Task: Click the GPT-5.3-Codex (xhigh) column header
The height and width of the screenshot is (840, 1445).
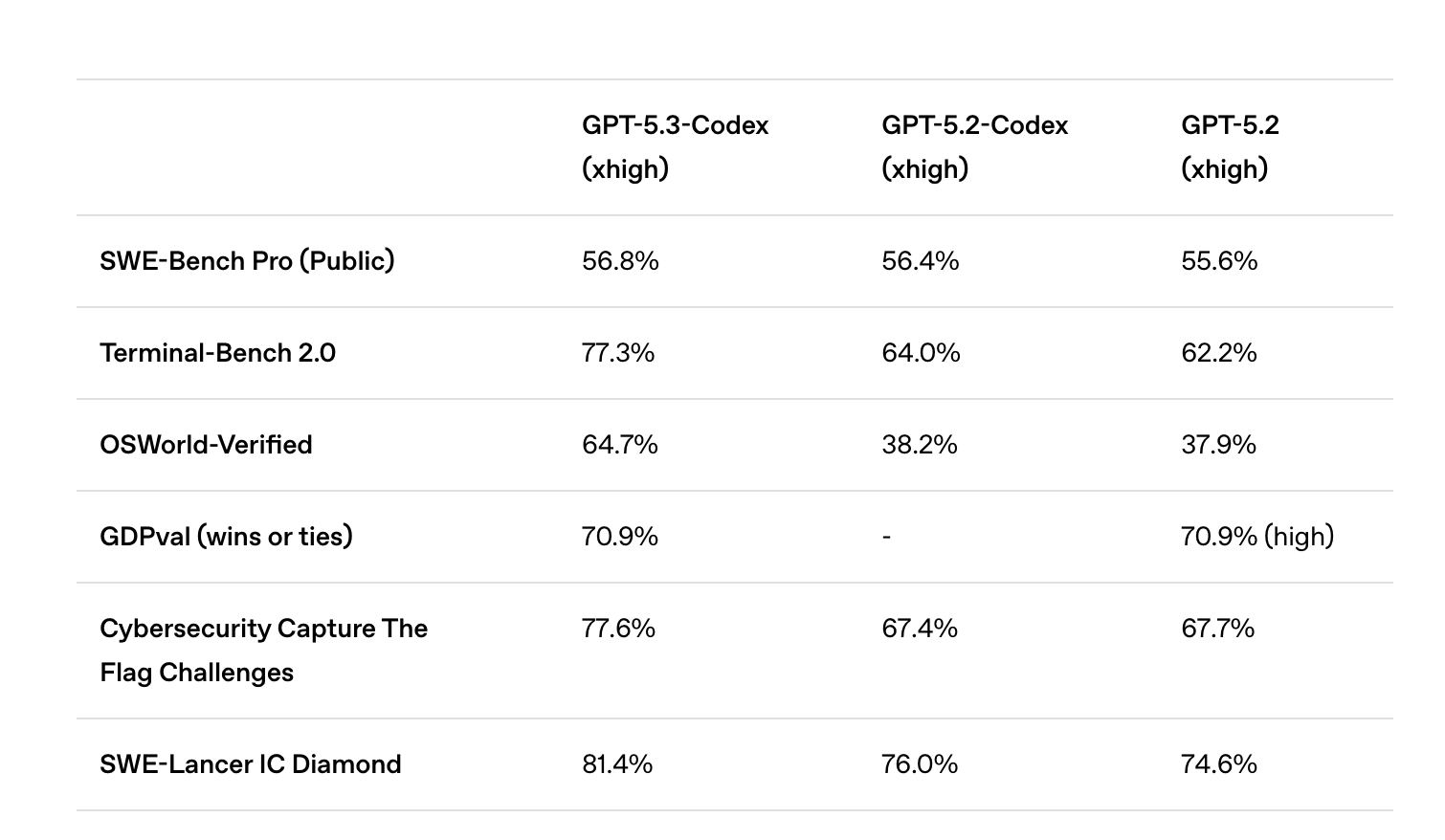Action: tap(676, 146)
